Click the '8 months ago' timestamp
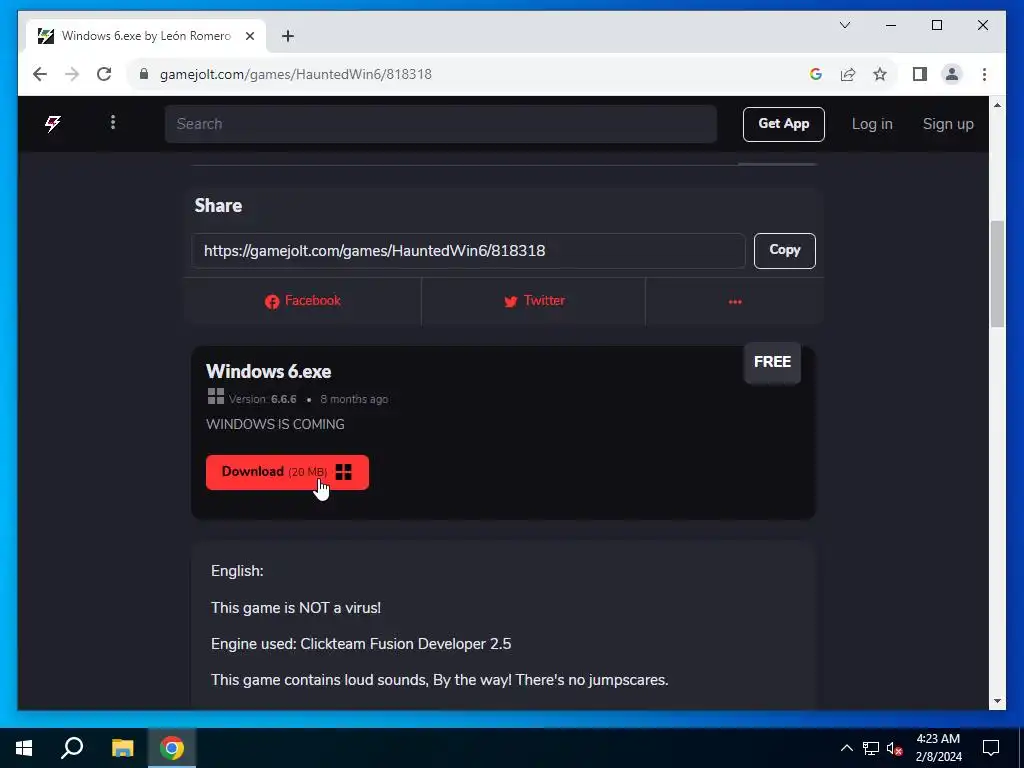This screenshot has height=768, width=1024. 354,399
